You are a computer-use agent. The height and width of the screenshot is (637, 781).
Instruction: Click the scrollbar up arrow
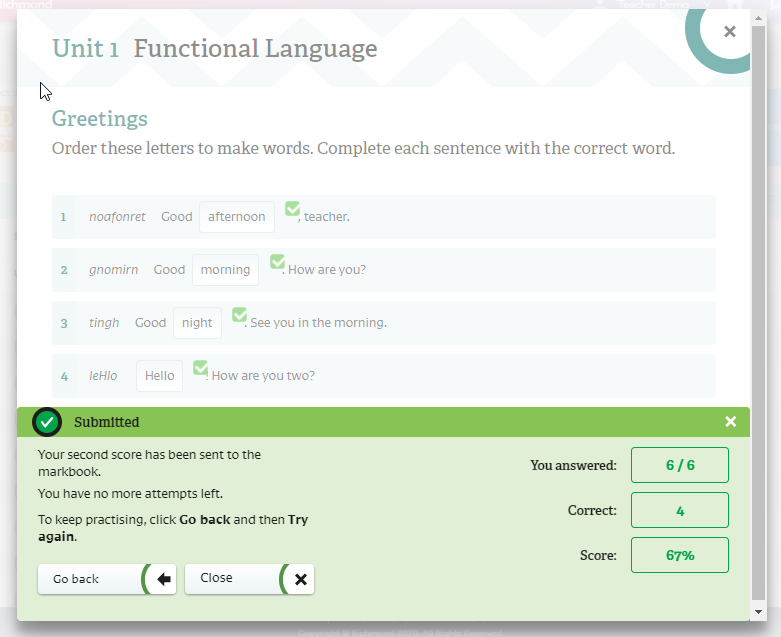758,18
